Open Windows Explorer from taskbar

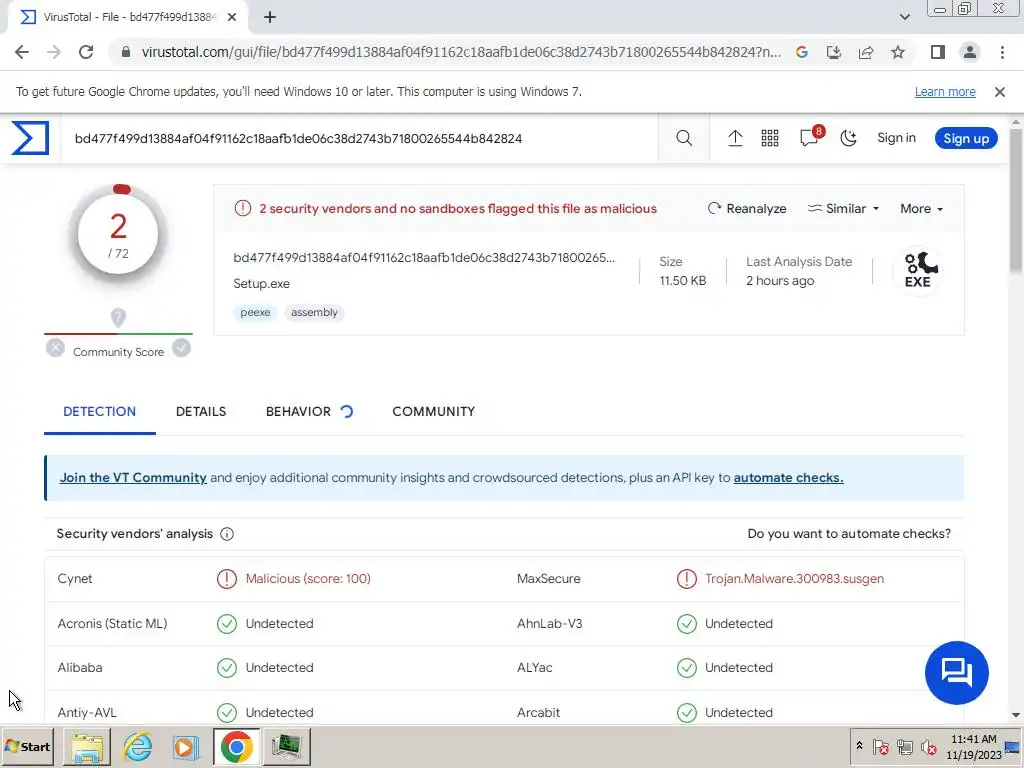87,746
